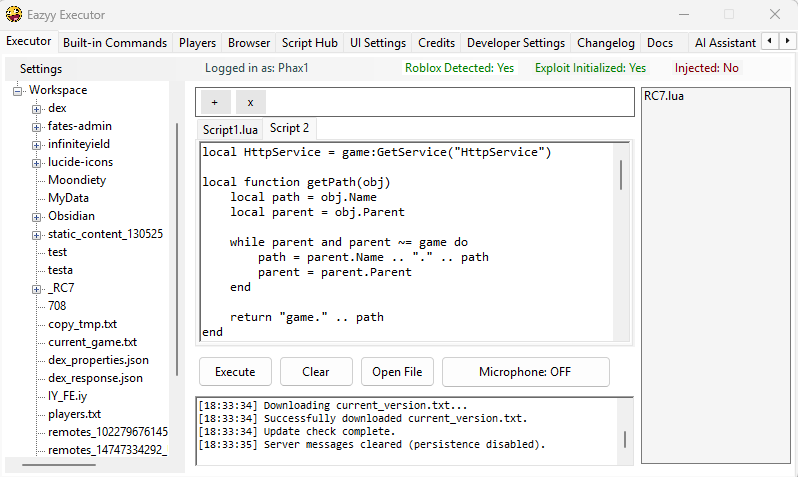
Task: Collapse the Workspace tree root
Action: click(19, 90)
